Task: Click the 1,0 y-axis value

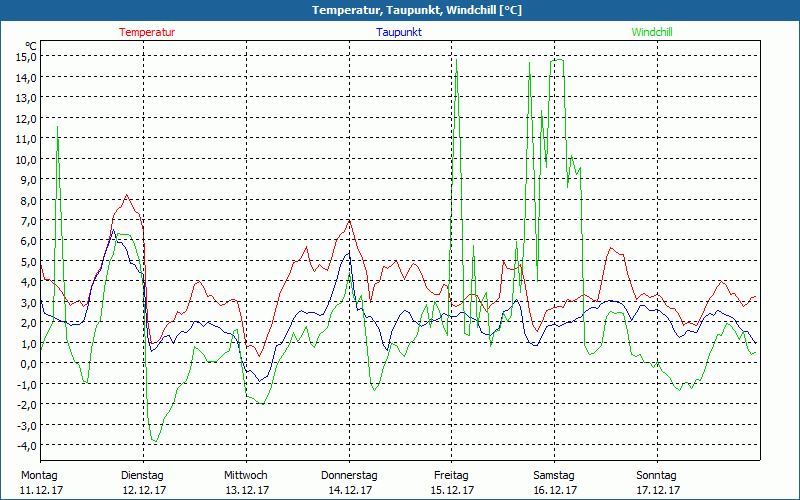Action: click(29, 343)
